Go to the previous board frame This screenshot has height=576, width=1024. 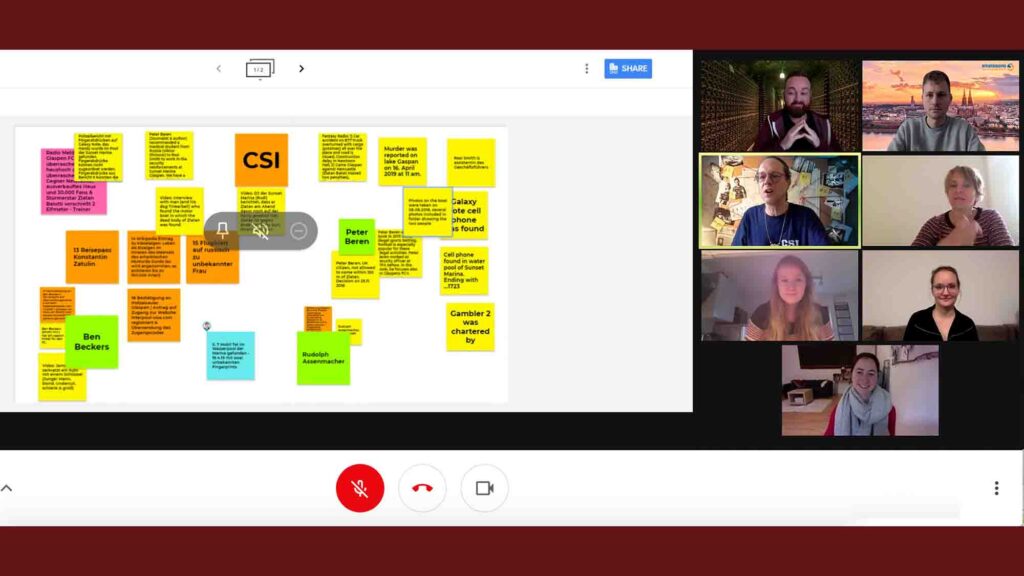pyautogui.click(x=219, y=69)
